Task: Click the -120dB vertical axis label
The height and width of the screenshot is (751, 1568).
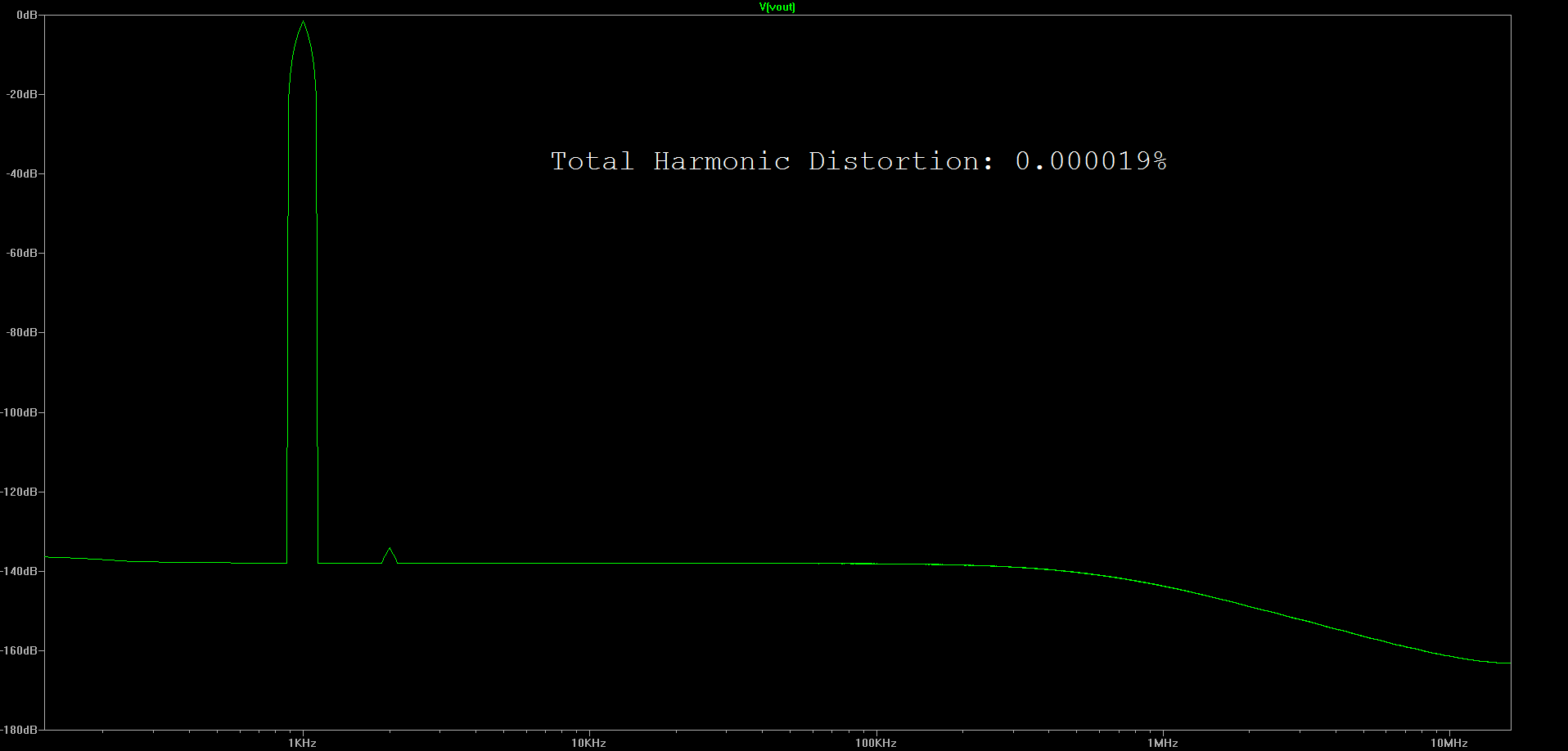Action: tap(20, 492)
